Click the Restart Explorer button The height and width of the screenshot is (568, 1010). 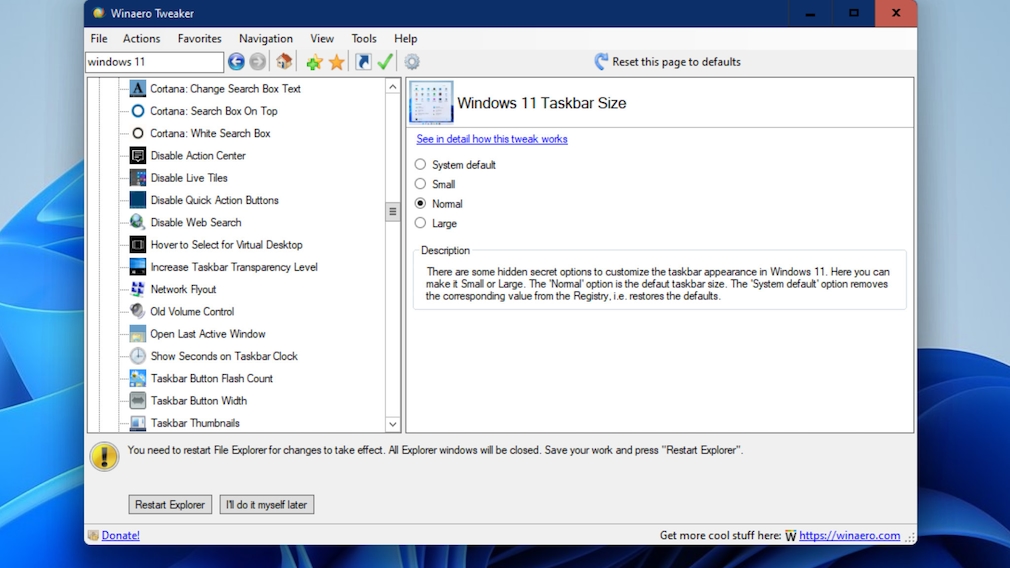pyautogui.click(x=170, y=504)
